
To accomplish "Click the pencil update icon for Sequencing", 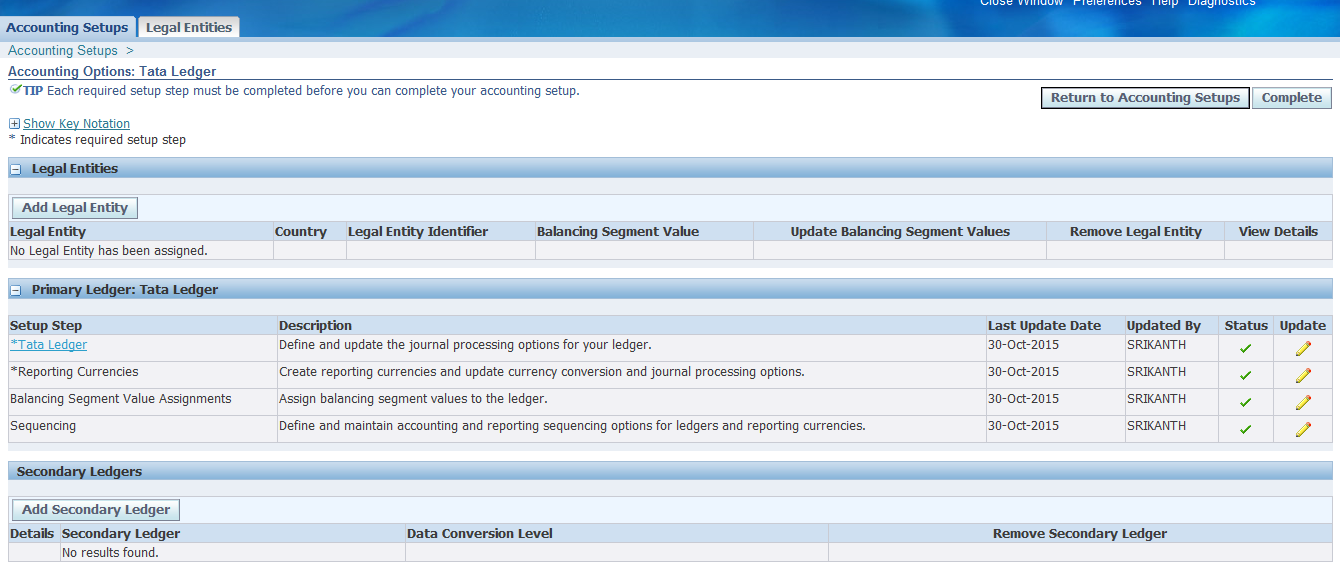I will [1302, 430].
